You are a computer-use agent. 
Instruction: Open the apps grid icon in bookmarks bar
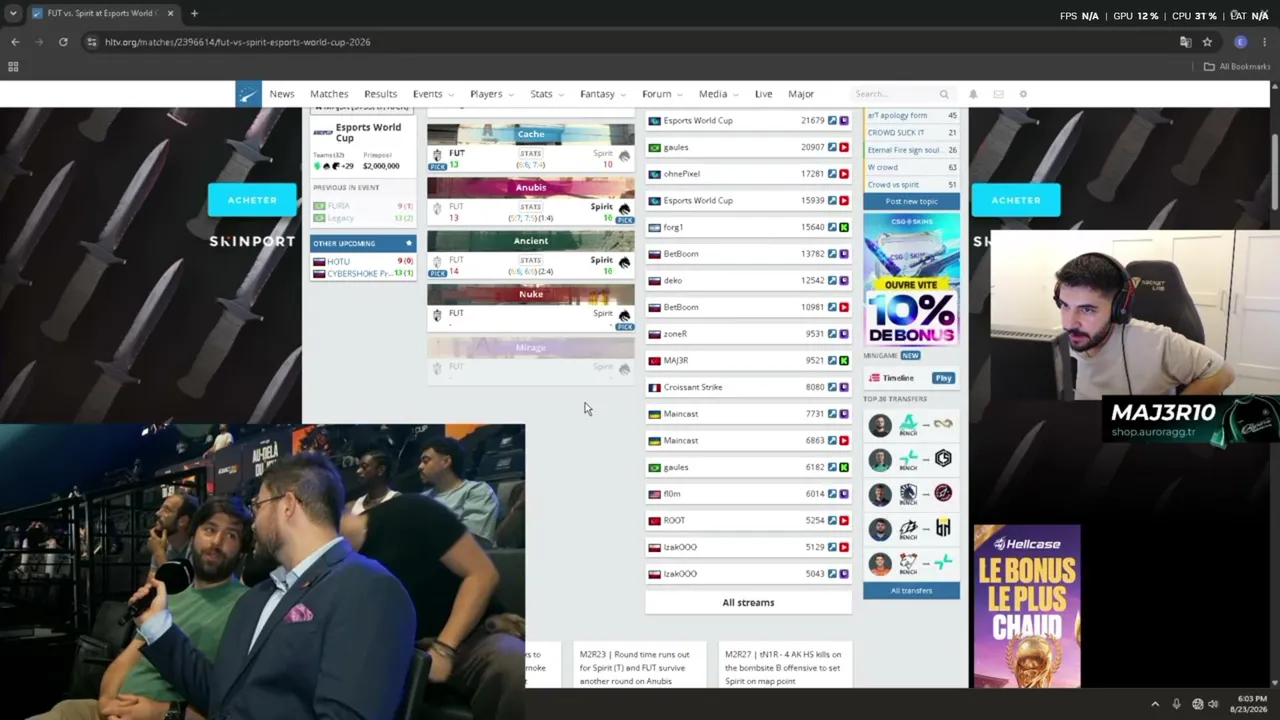[x=13, y=67]
